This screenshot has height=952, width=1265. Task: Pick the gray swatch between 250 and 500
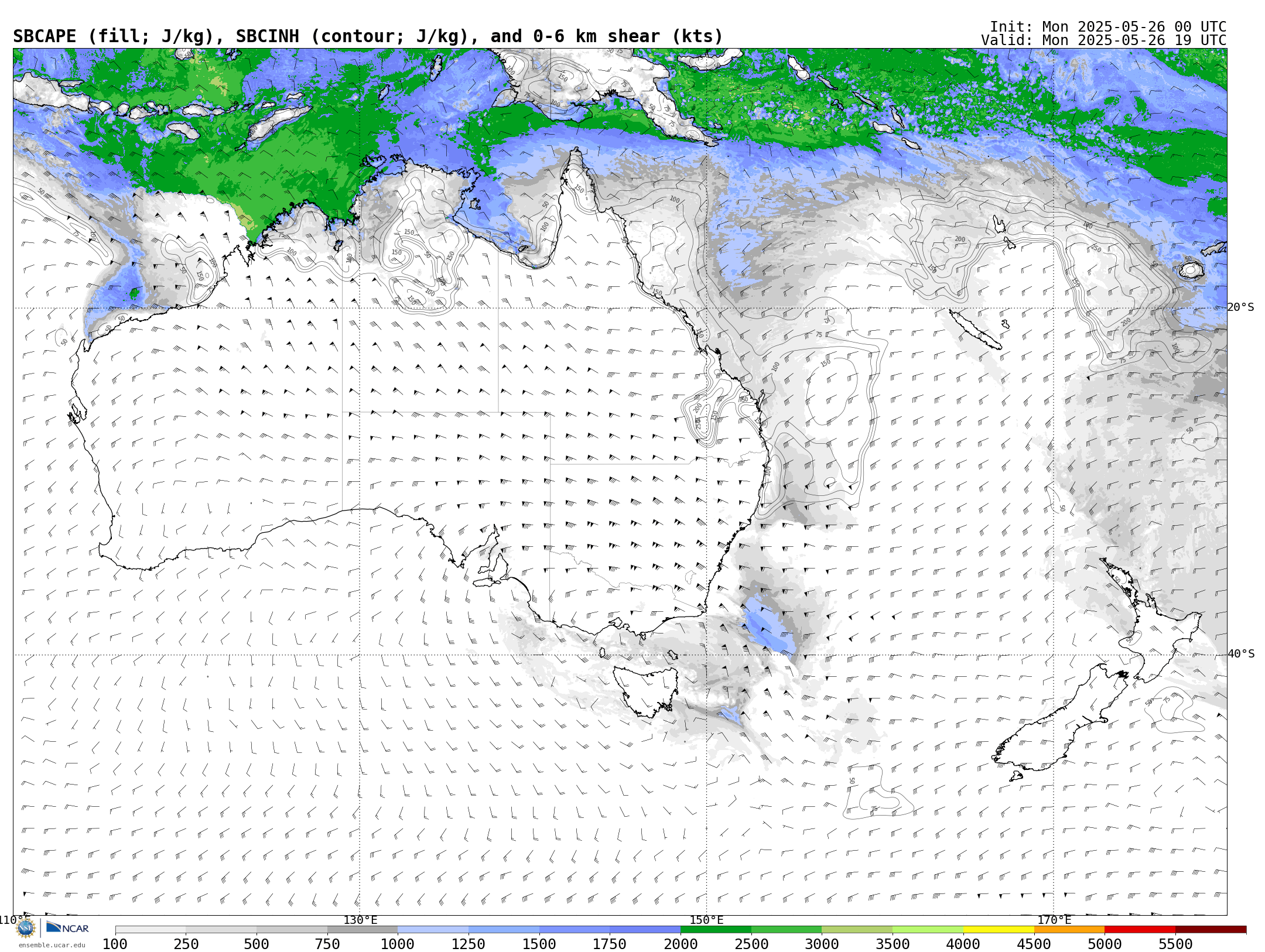(x=221, y=930)
